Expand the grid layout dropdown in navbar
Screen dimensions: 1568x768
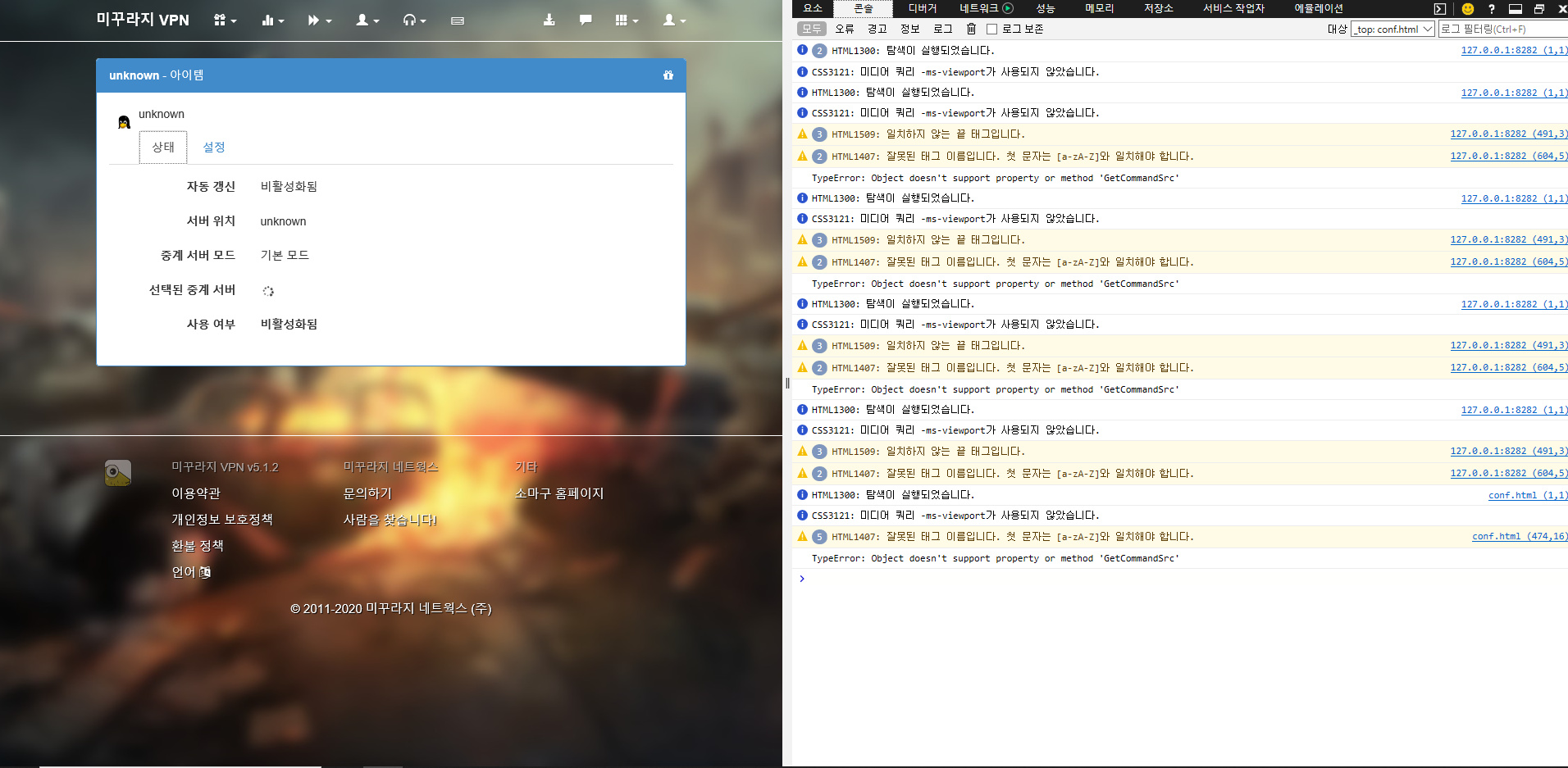(627, 20)
